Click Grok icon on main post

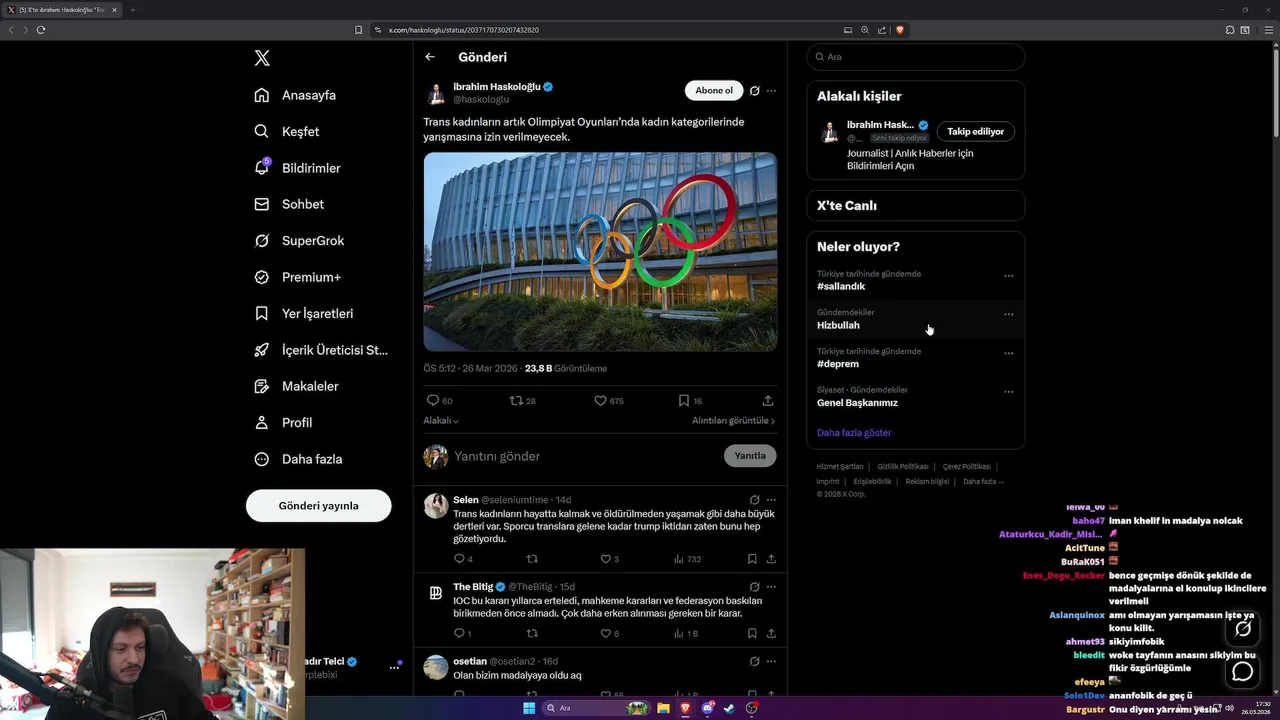pyautogui.click(x=755, y=90)
